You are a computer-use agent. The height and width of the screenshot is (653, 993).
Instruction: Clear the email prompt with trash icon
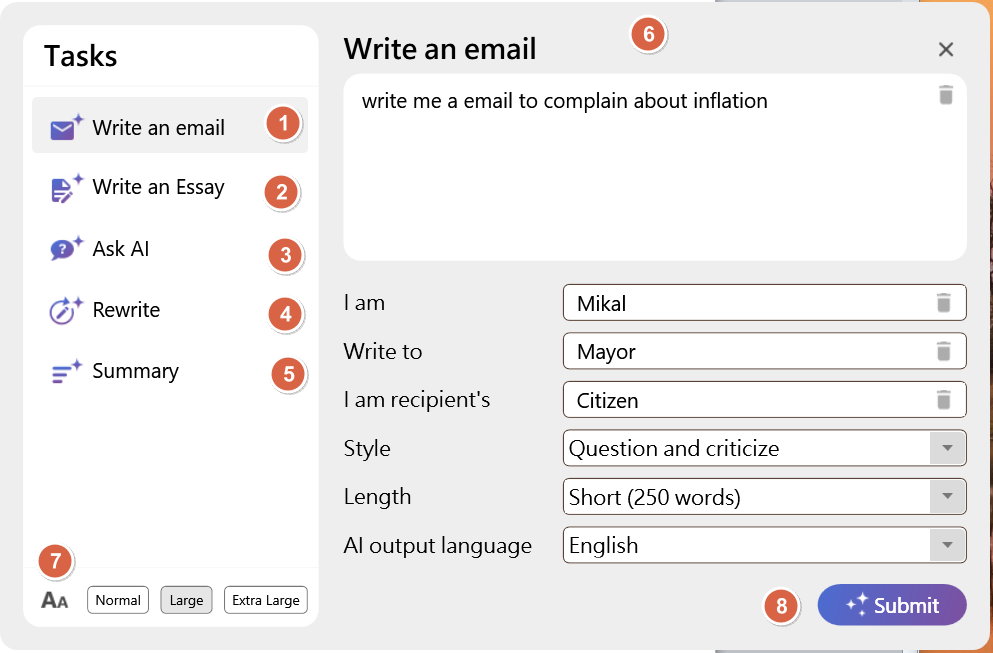[946, 95]
